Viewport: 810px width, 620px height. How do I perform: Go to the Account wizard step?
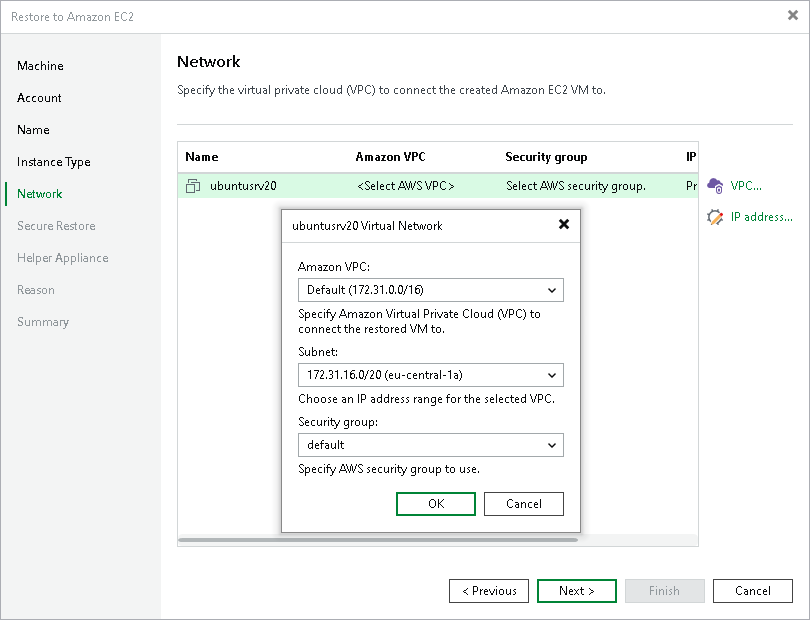39,98
